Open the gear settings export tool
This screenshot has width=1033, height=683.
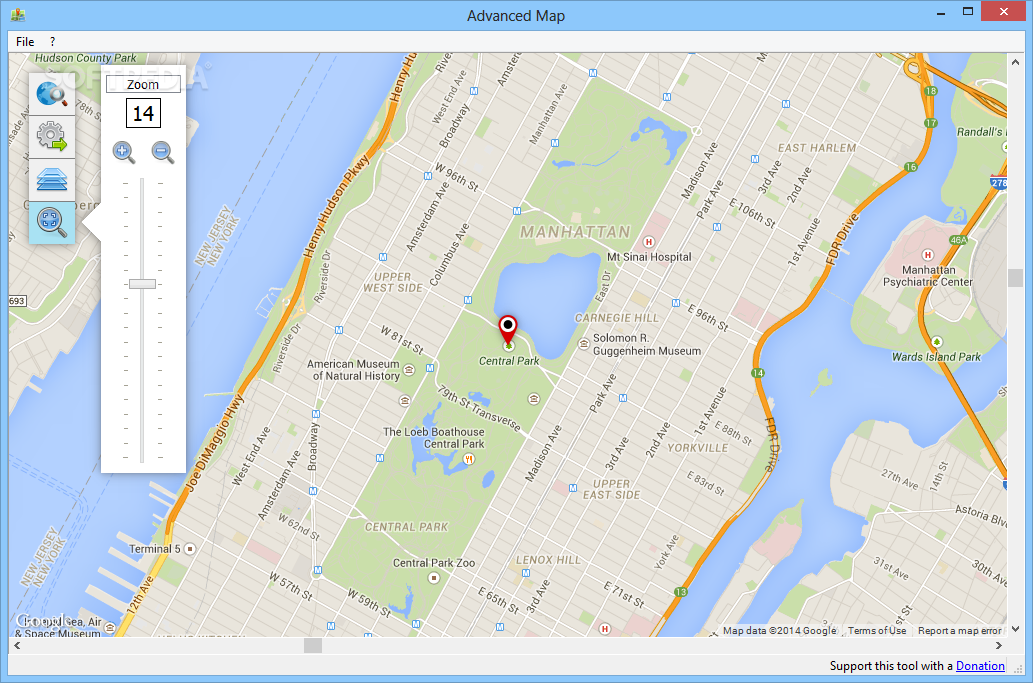tap(51, 136)
